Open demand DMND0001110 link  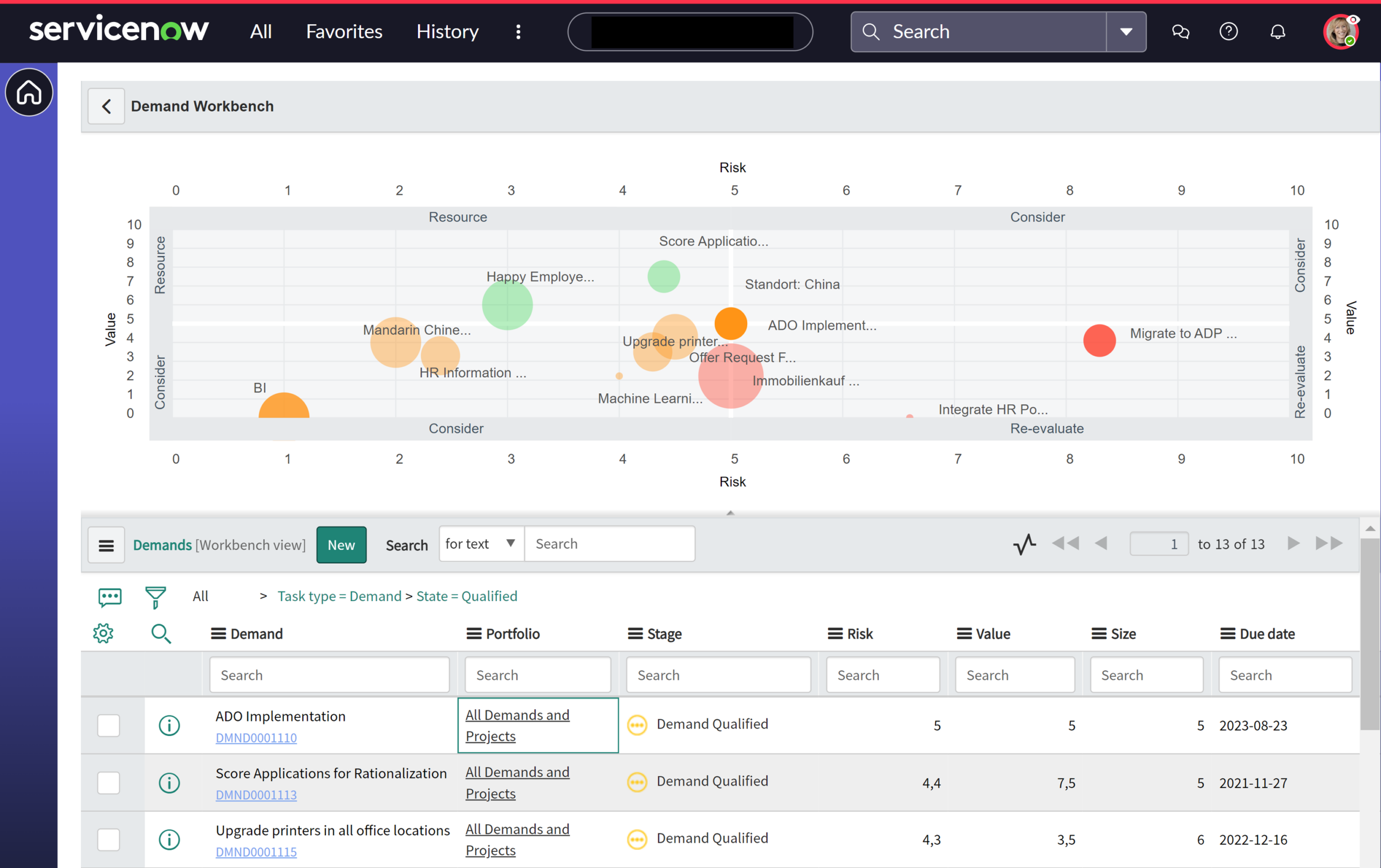pyautogui.click(x=256, y=739)
